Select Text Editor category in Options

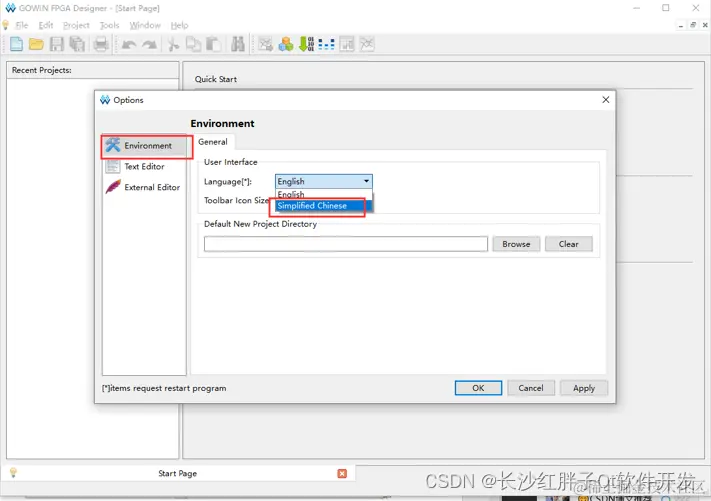coord(145,166)
